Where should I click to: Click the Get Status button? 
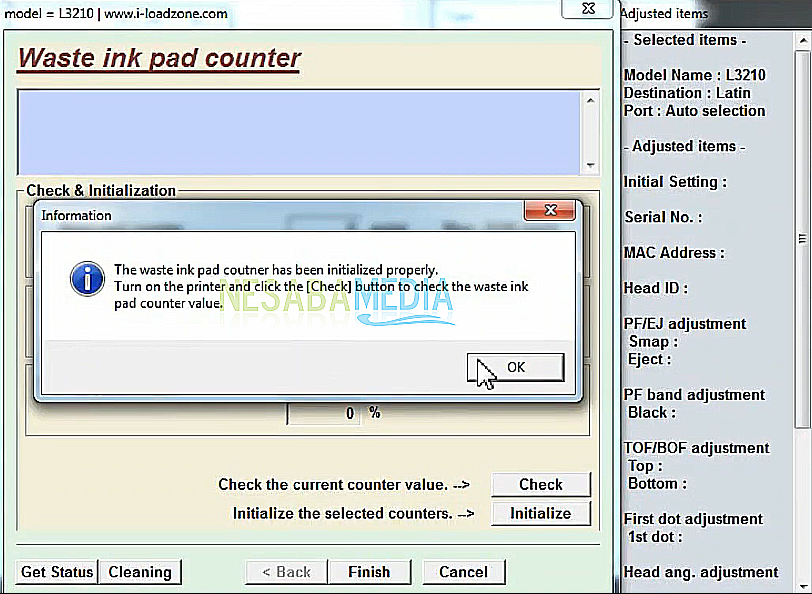[57, 572]
